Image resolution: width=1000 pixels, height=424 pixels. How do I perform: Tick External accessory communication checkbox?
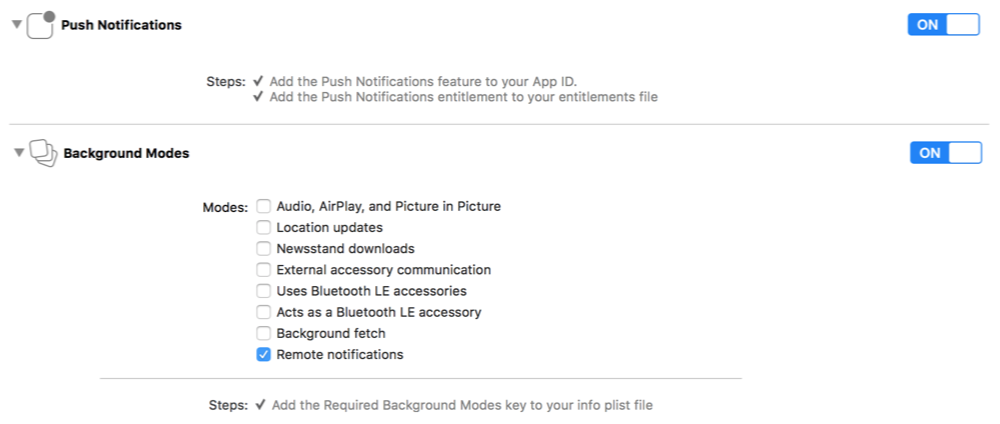(264, 270)
